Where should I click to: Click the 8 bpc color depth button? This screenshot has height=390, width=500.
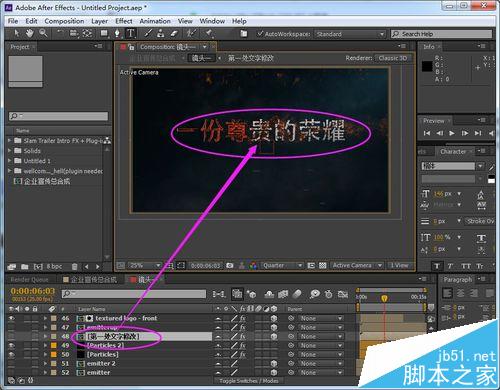[x=54, y=267]
